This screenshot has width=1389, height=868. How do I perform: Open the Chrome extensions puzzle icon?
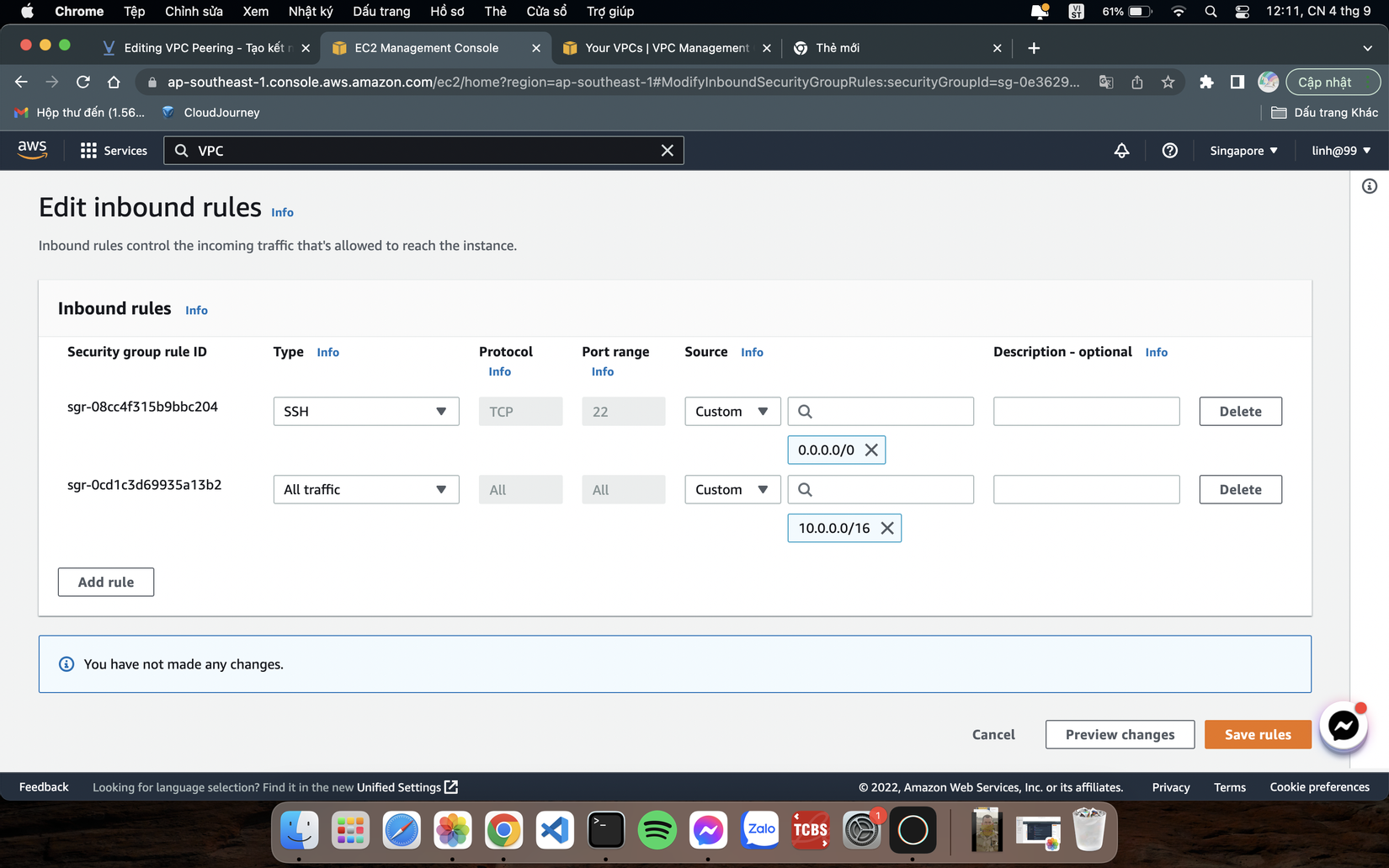coord(1206,82)
